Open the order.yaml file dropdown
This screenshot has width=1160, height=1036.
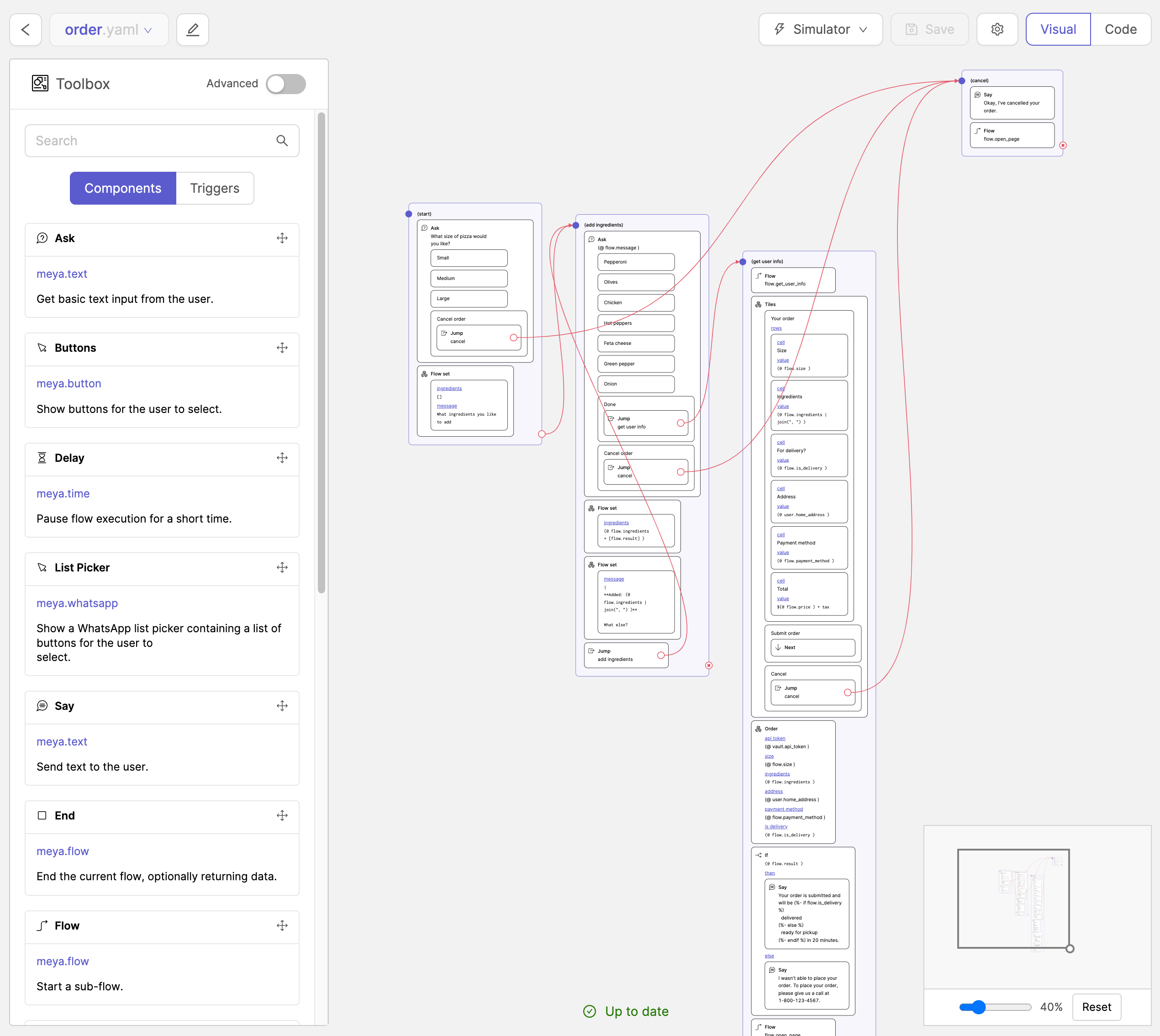click(109, 30)
